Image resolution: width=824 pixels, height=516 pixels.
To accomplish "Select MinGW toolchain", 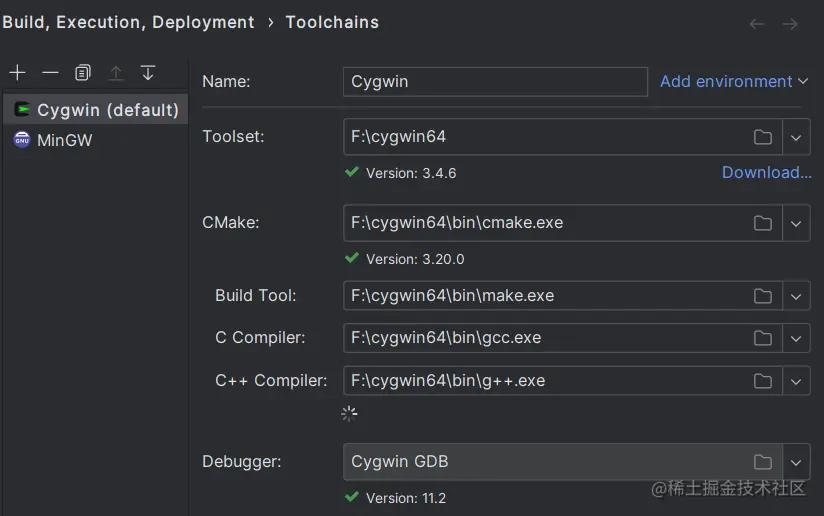I will [95, 140].
